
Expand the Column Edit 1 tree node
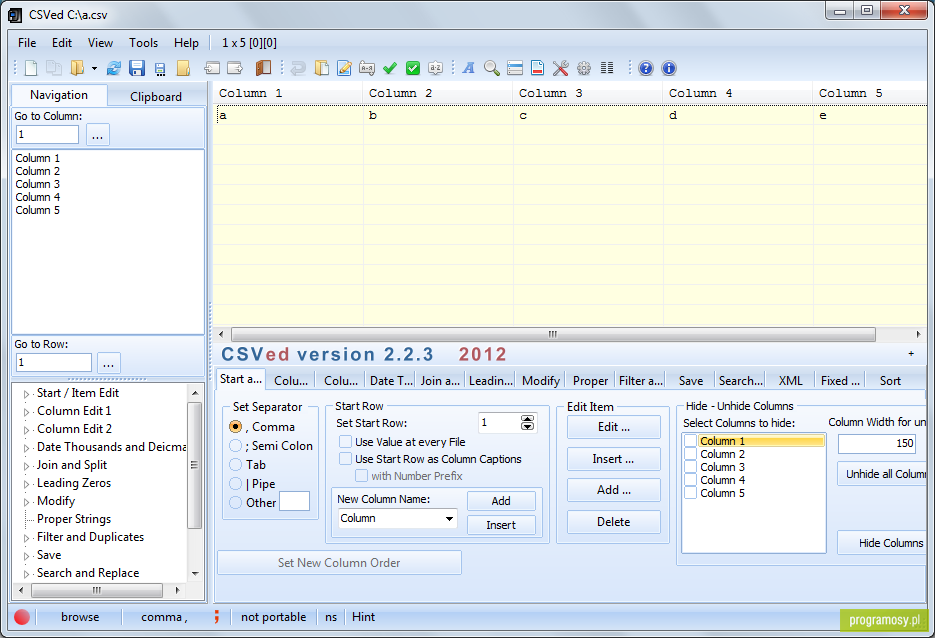click(26, 411)
